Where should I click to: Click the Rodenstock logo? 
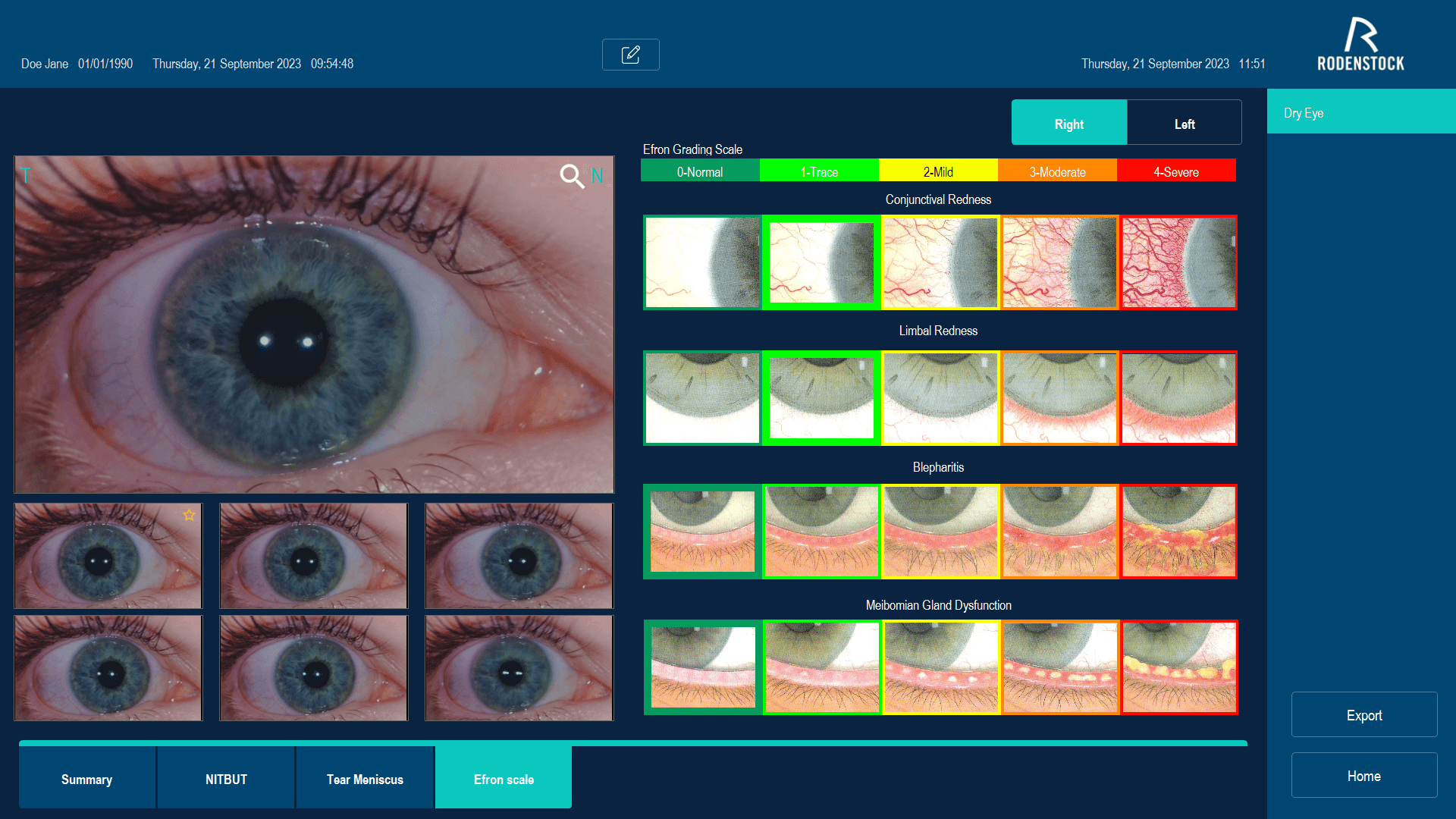coord(1360,44)
